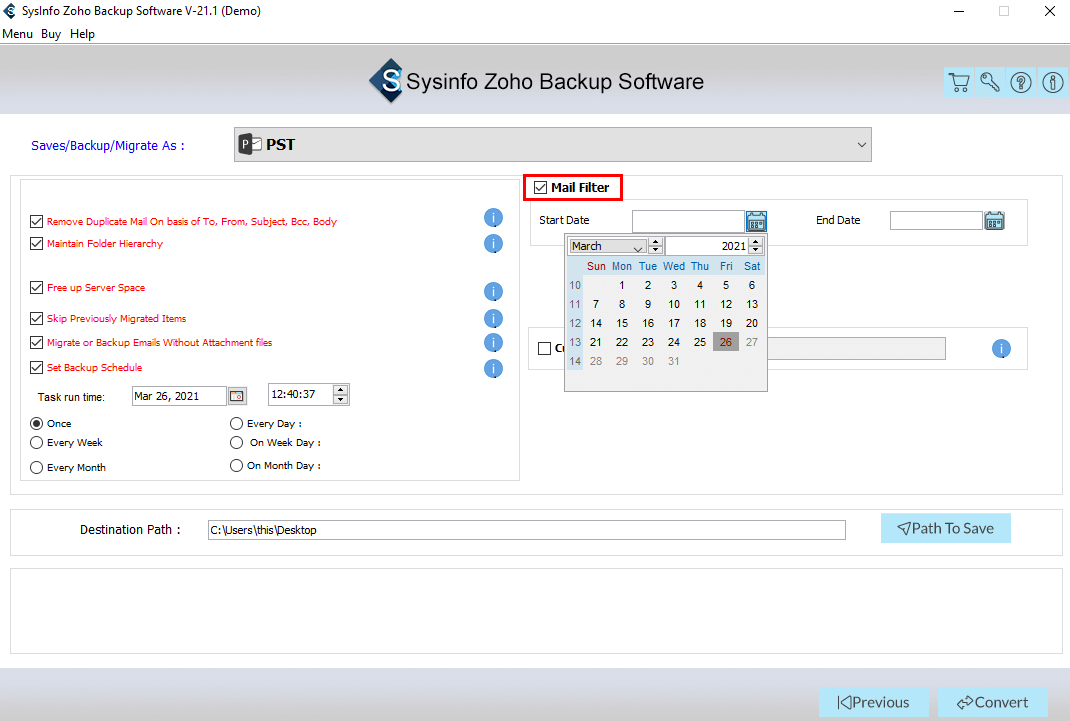Show info for Skip Previously Migrated Items
Viewport: 1070px width, 721px height.
[x=493, y=319]
